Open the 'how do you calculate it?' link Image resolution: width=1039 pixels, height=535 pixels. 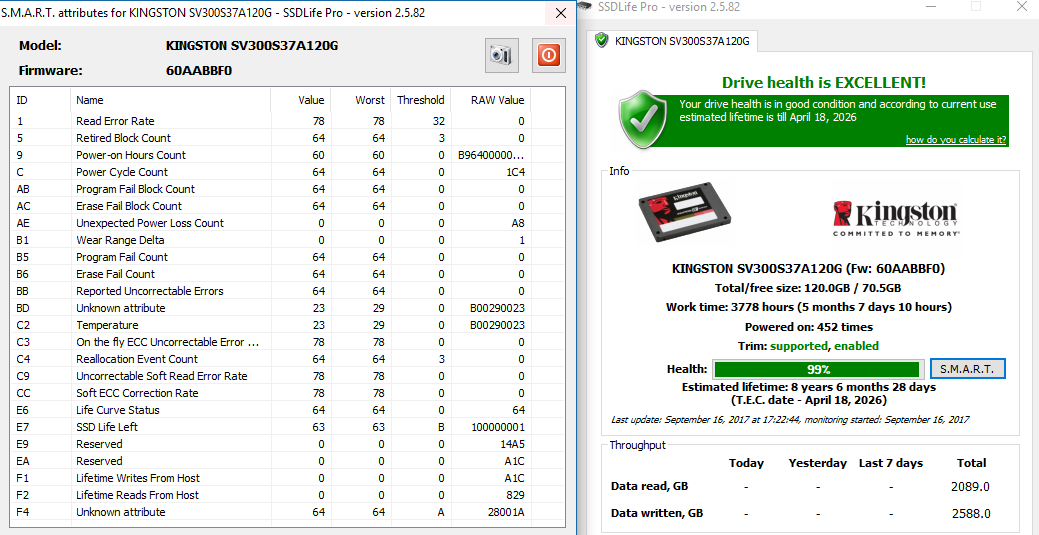click(956, 140)
